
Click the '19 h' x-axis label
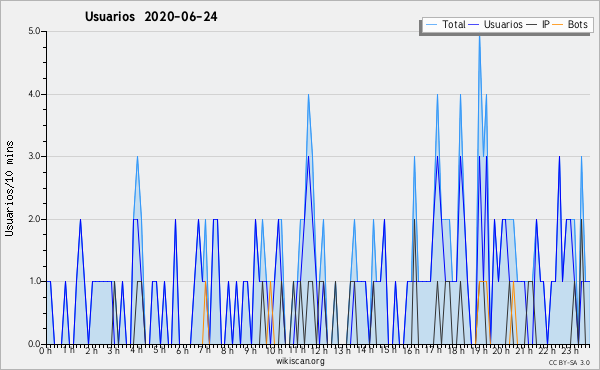pos(480,351)
